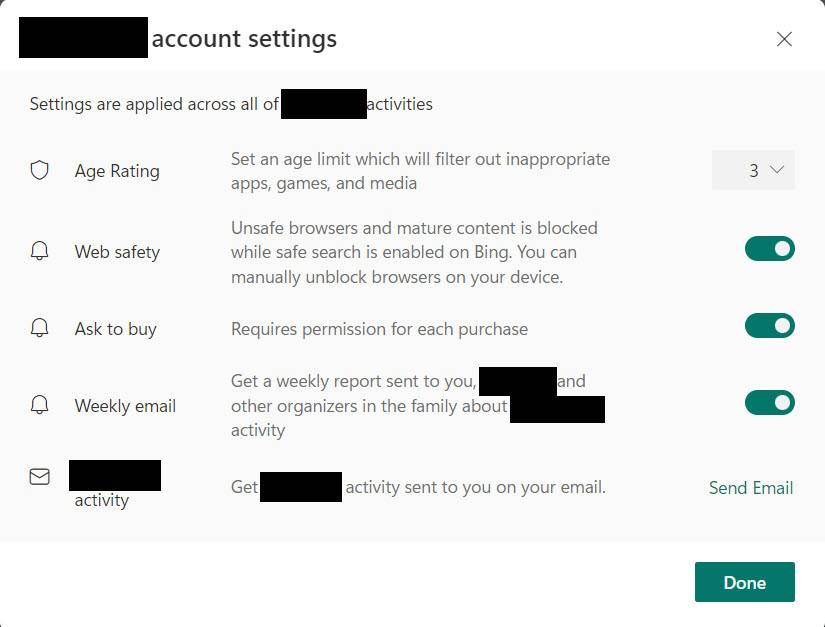The width and height of the screenshot is (825, 627).
Task: Open the Age Rating dropdown showing 3
Action: coord(753,170)
